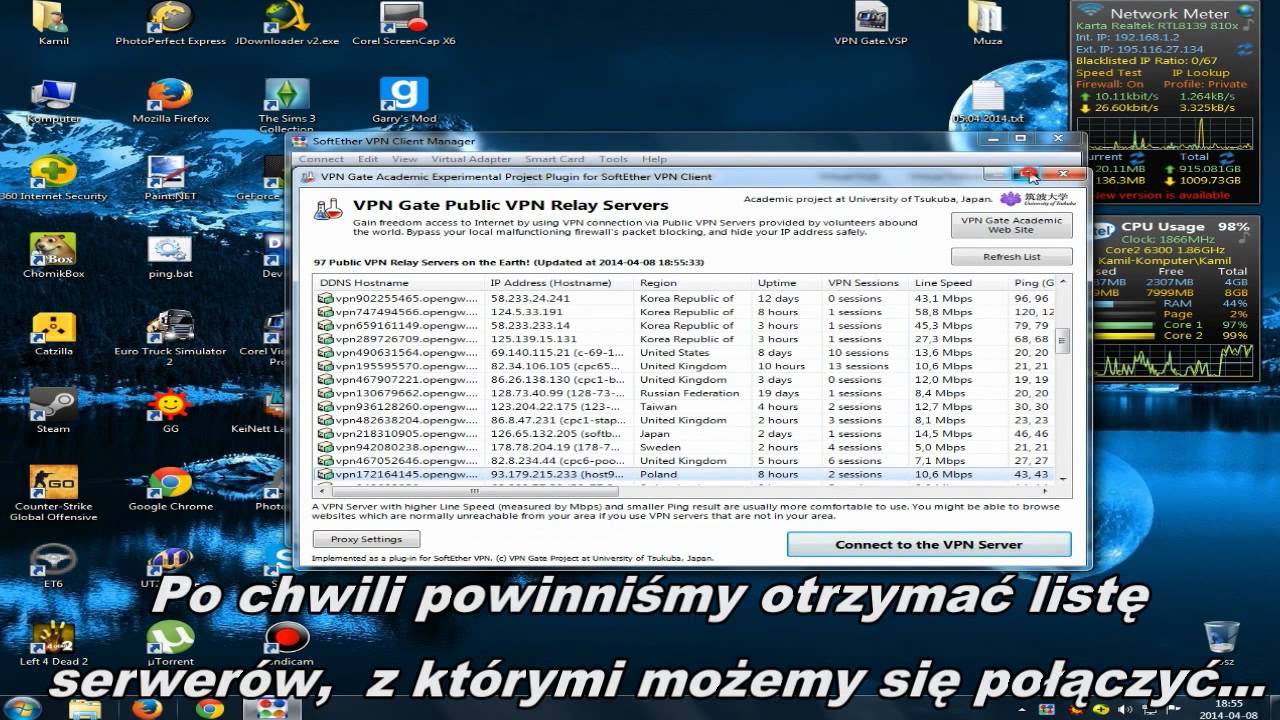Select server vpn195595570.opengw row
The image size is (1280, 720).
tap(685, 366)
